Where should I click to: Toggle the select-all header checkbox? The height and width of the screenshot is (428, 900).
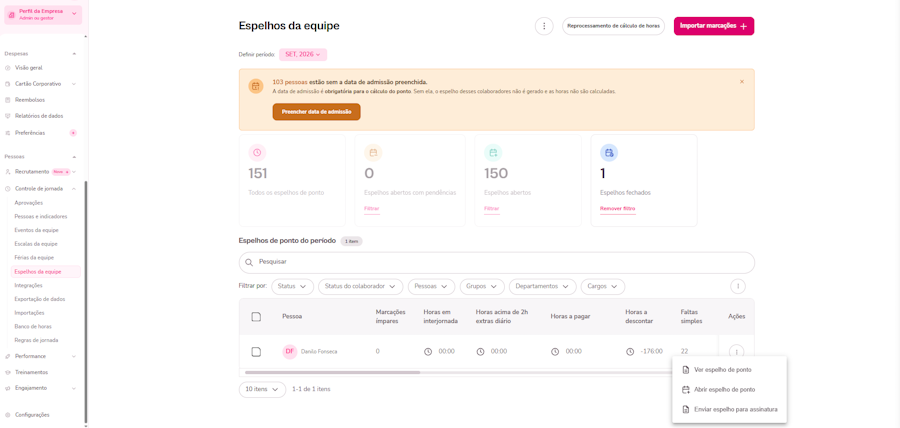(257, 317)
